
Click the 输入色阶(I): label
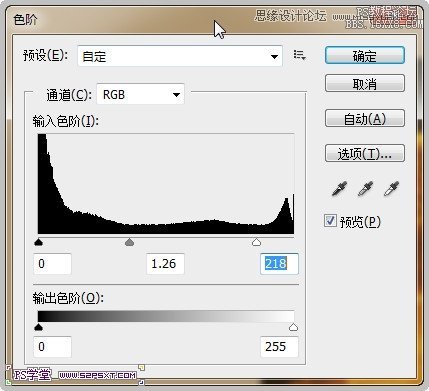pos(66,121)
